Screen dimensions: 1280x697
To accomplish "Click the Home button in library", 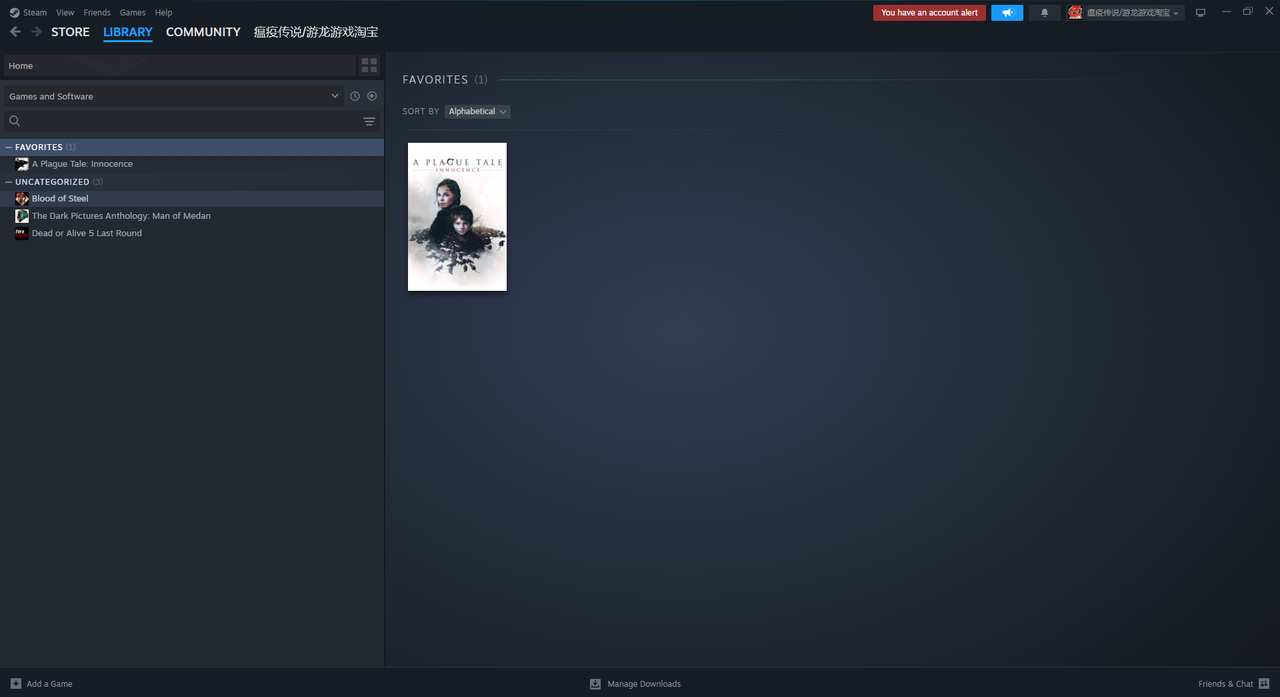I will click(179, 65).
